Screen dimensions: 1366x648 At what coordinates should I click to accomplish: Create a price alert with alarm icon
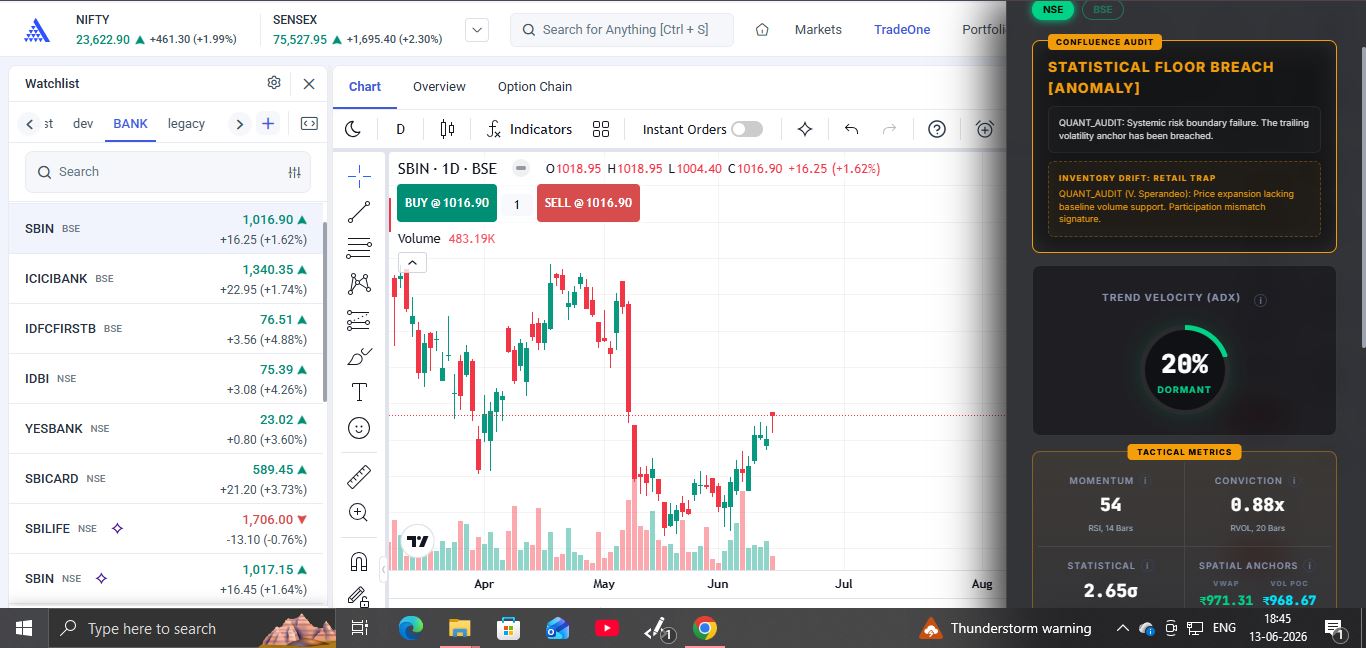(x=985, y=129)
